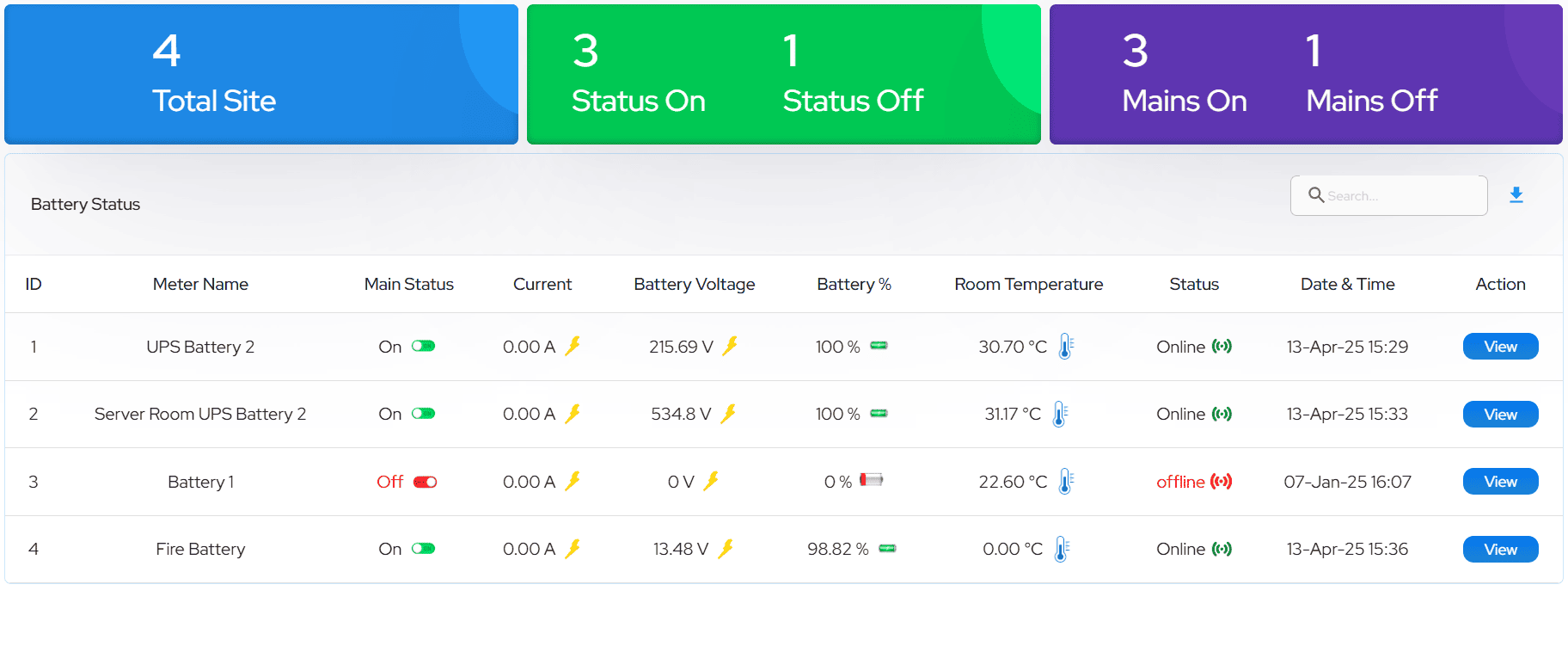Toggle main status switch for Fire Battery
The height and width of the screenshot is (646, 1568).
pyautogui.click(x=424, y=549)
